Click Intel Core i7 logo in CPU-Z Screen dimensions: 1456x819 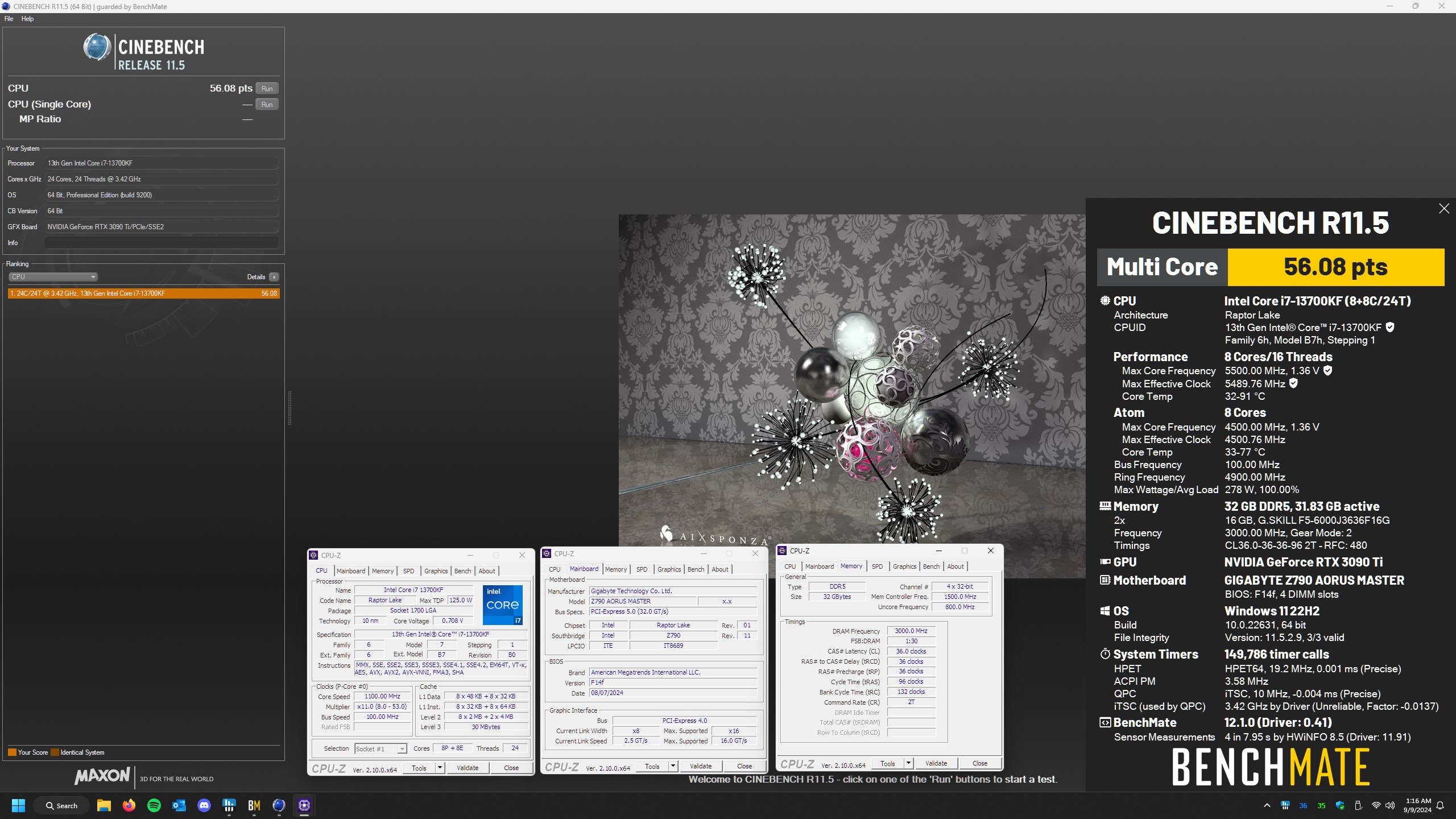click(x=503, y=605)
